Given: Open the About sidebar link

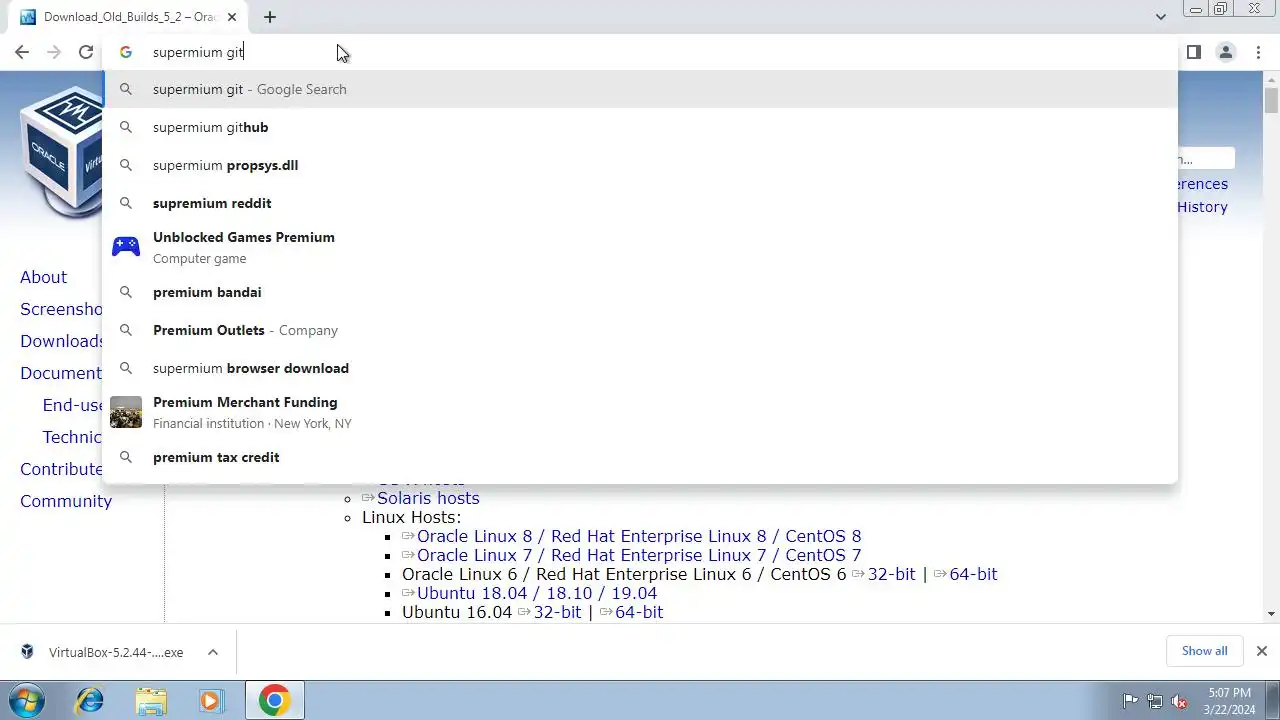Looking at the screenshot, I should (43, 277).
